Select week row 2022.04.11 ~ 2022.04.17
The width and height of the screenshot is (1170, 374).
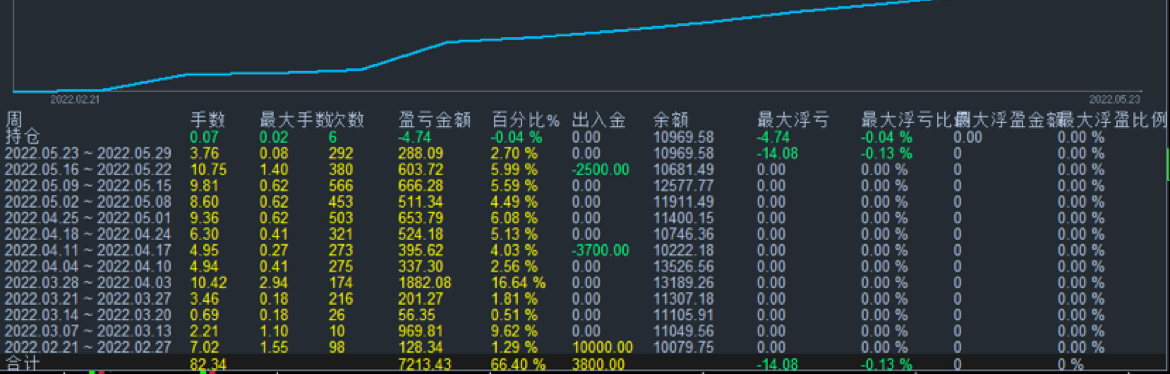[x=88, y=250]
